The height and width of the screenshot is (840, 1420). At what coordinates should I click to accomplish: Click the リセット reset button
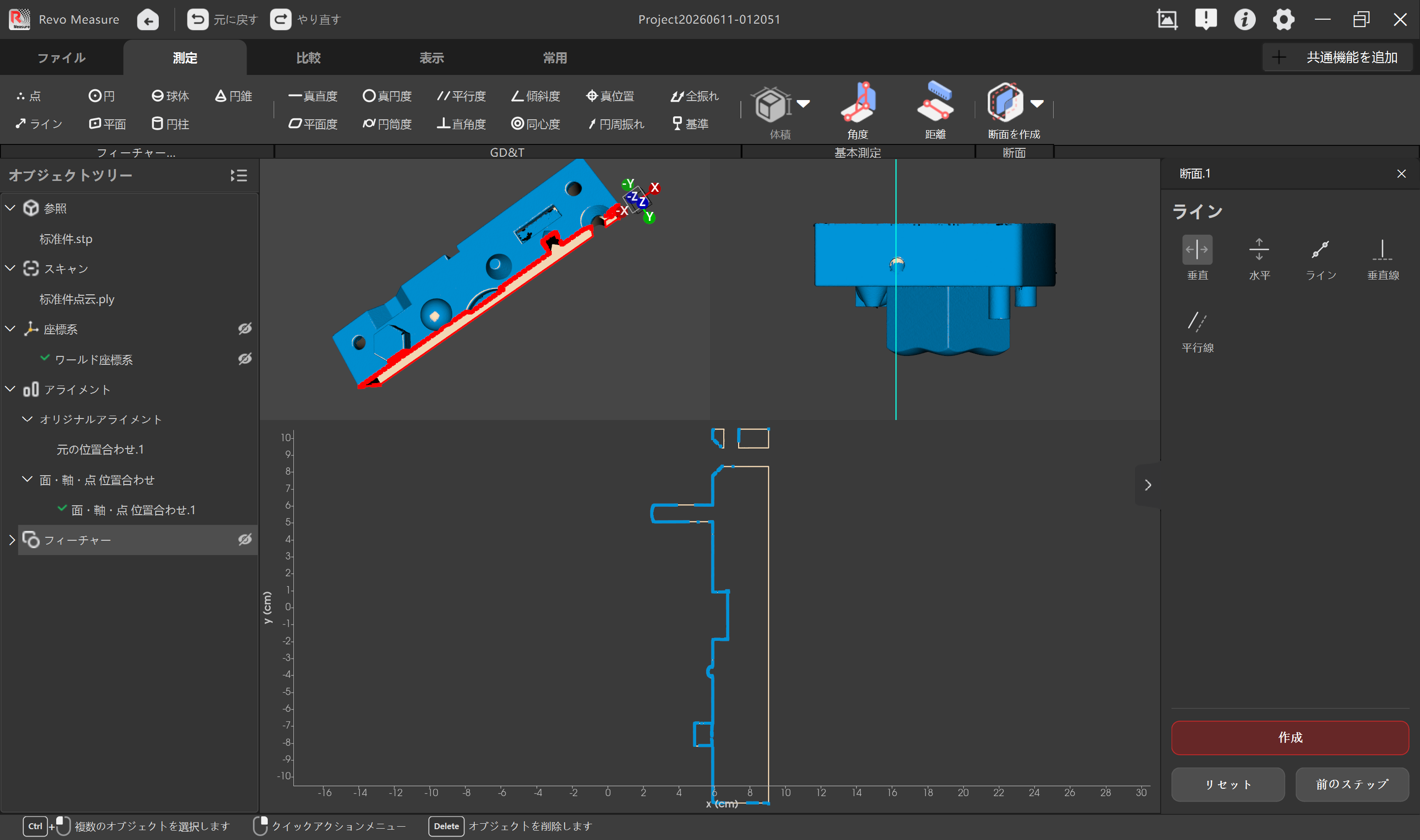[x=1227, y=784]
